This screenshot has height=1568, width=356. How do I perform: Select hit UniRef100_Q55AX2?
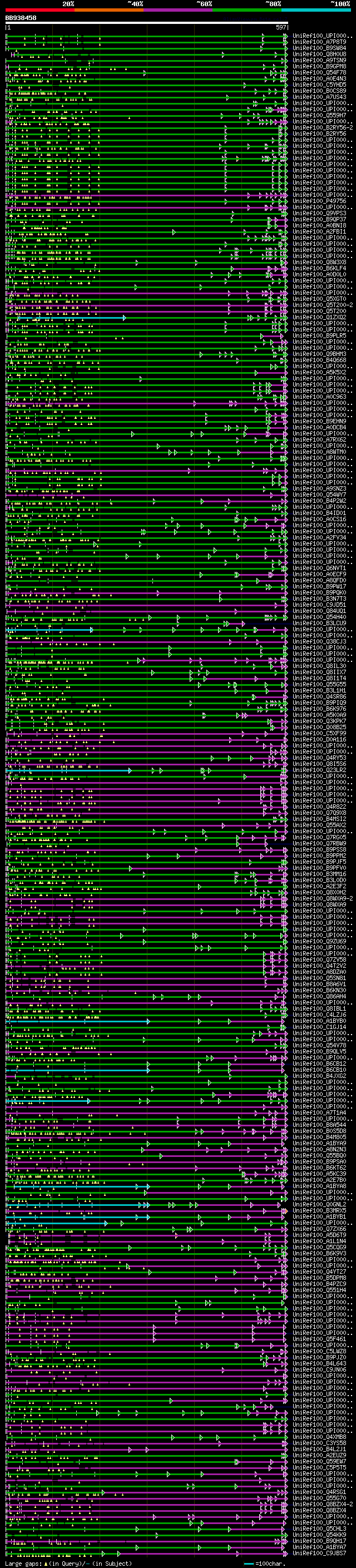tap(319, 825)
